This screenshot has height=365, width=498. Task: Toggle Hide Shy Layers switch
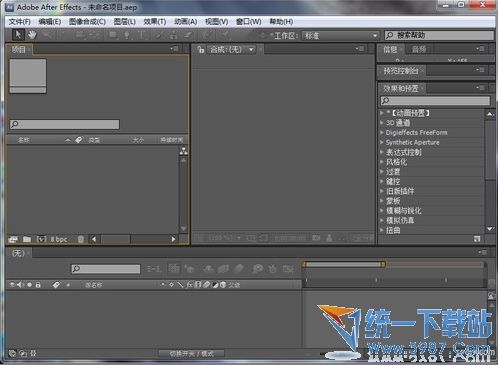point(208,269)
